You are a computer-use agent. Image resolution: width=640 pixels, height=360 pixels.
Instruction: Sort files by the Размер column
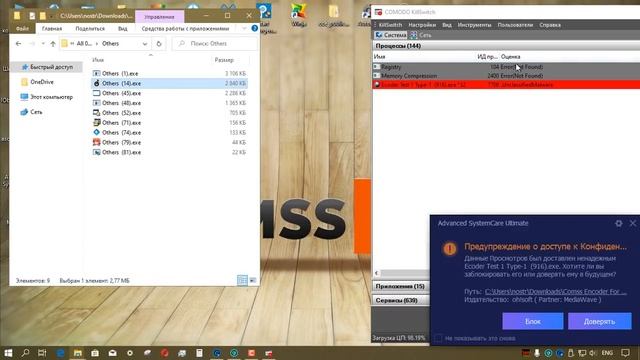tap(224, 60)
